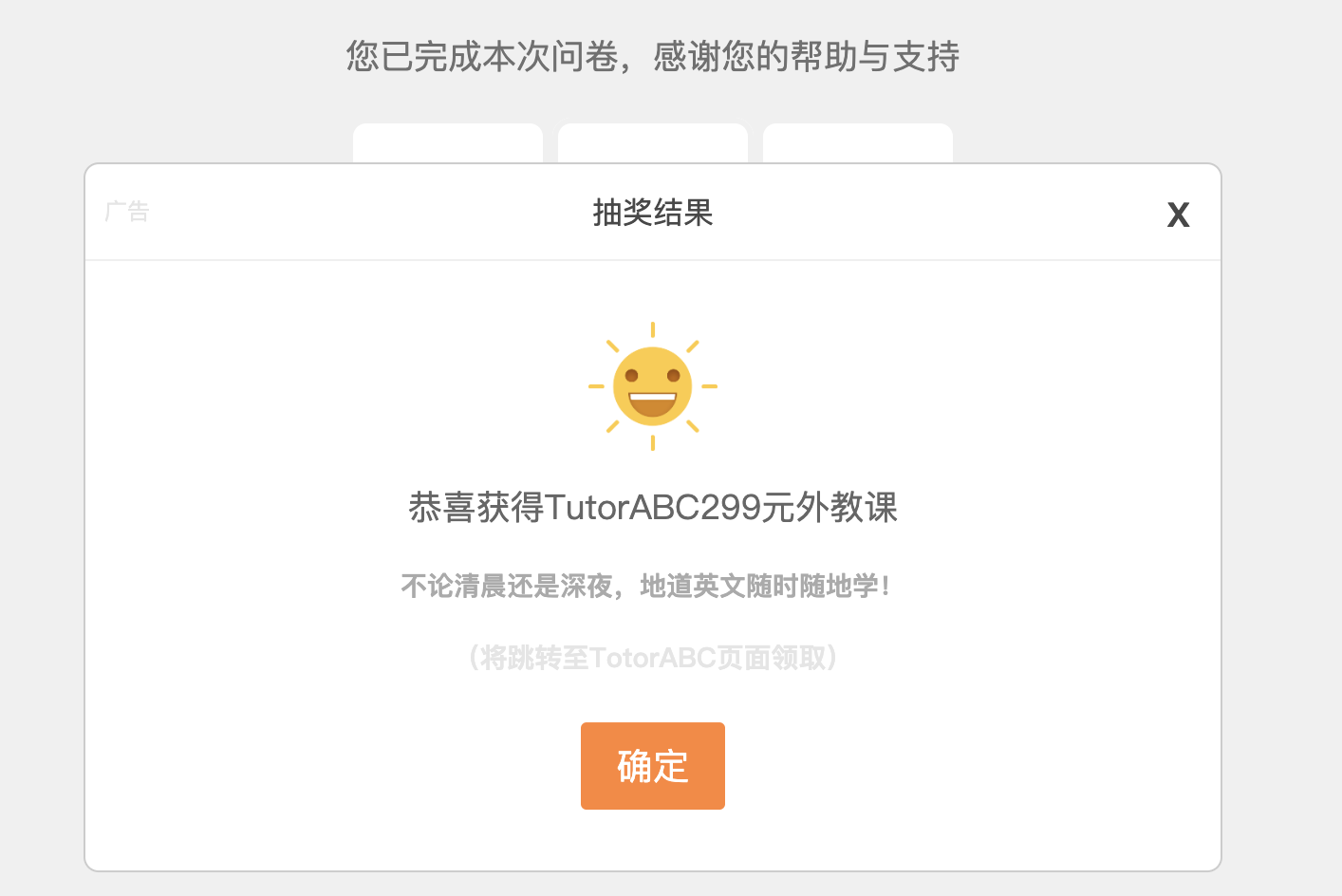This screenshot has height=896, width=1342.
Task: Select the right white card behind dialog
Action: tap(858, 143)
